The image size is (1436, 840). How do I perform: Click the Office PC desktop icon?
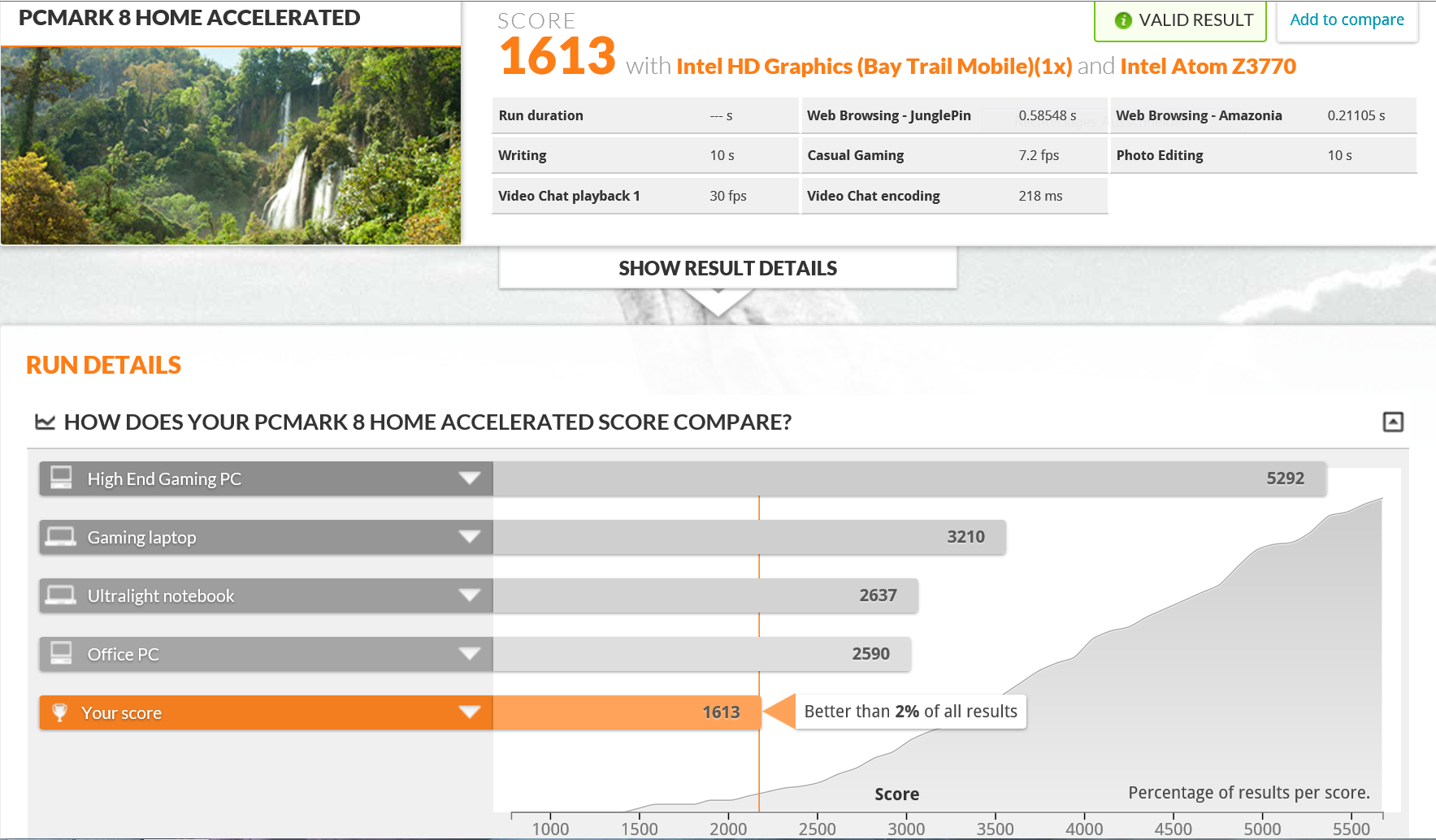(x=61, y=653)
